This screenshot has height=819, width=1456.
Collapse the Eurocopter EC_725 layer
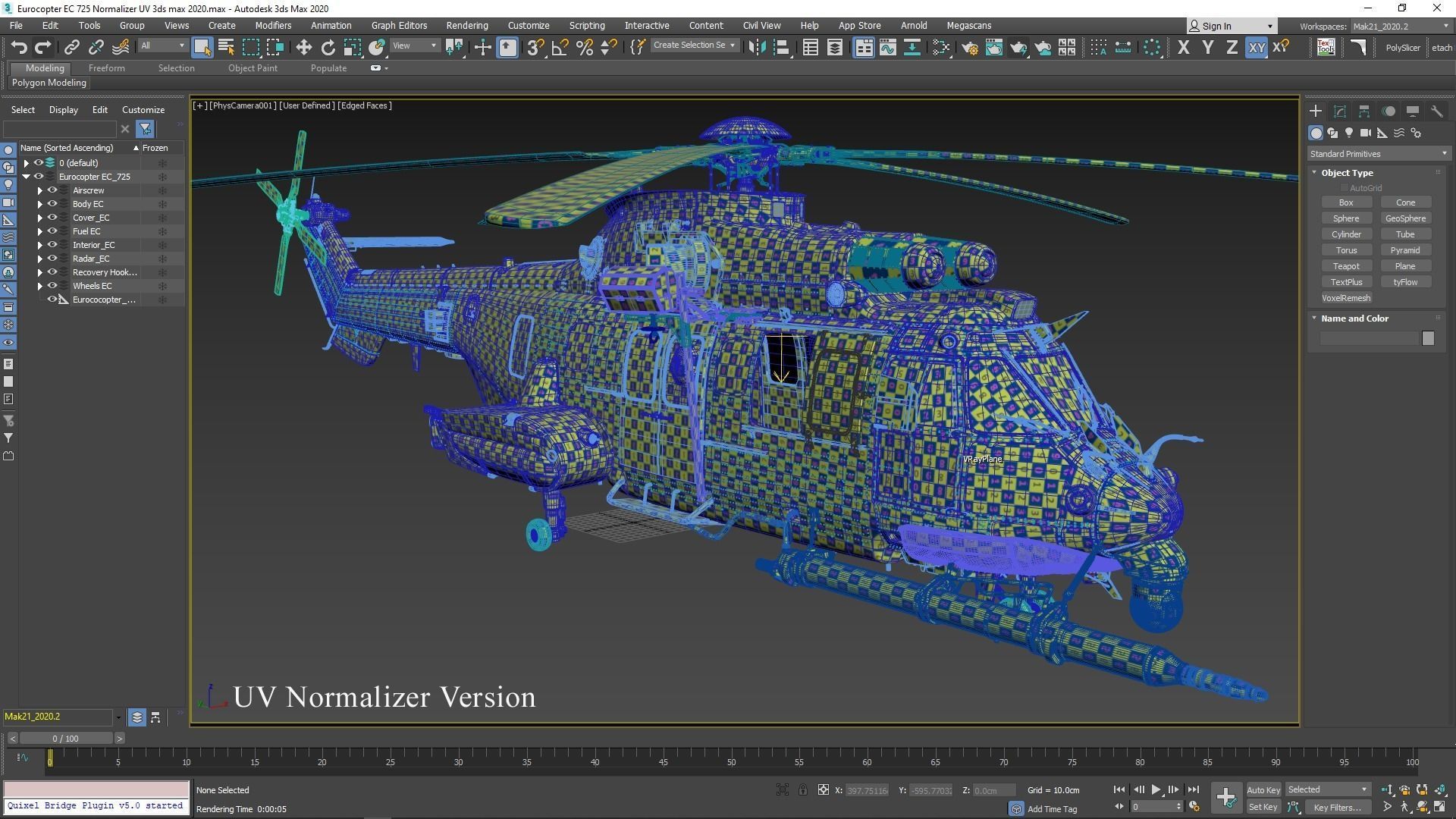(27, 177)
